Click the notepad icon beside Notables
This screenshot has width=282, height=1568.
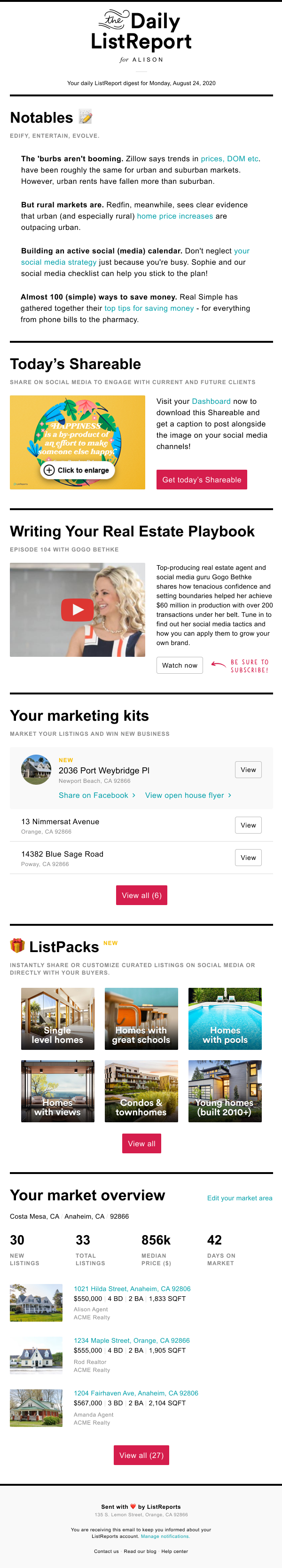coord(85,117)
